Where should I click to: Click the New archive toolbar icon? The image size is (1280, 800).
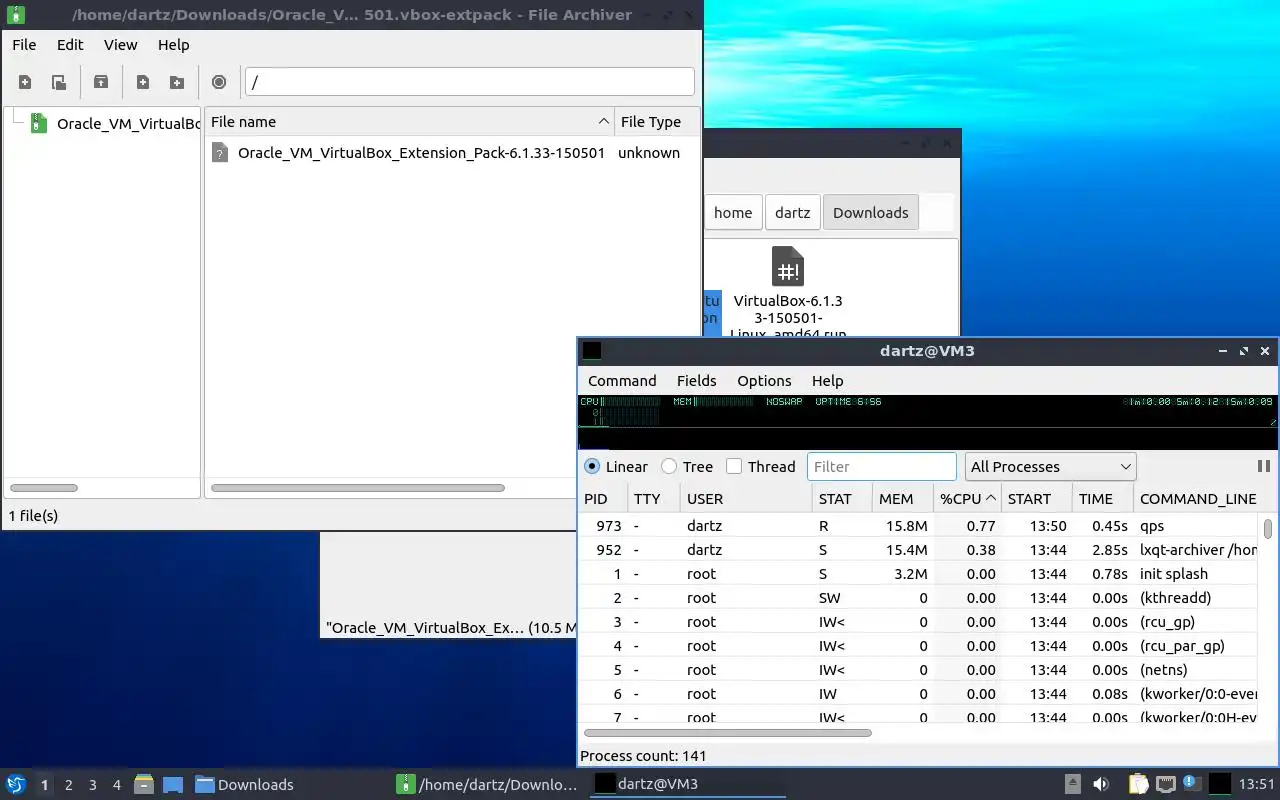(x=25, y=82)
